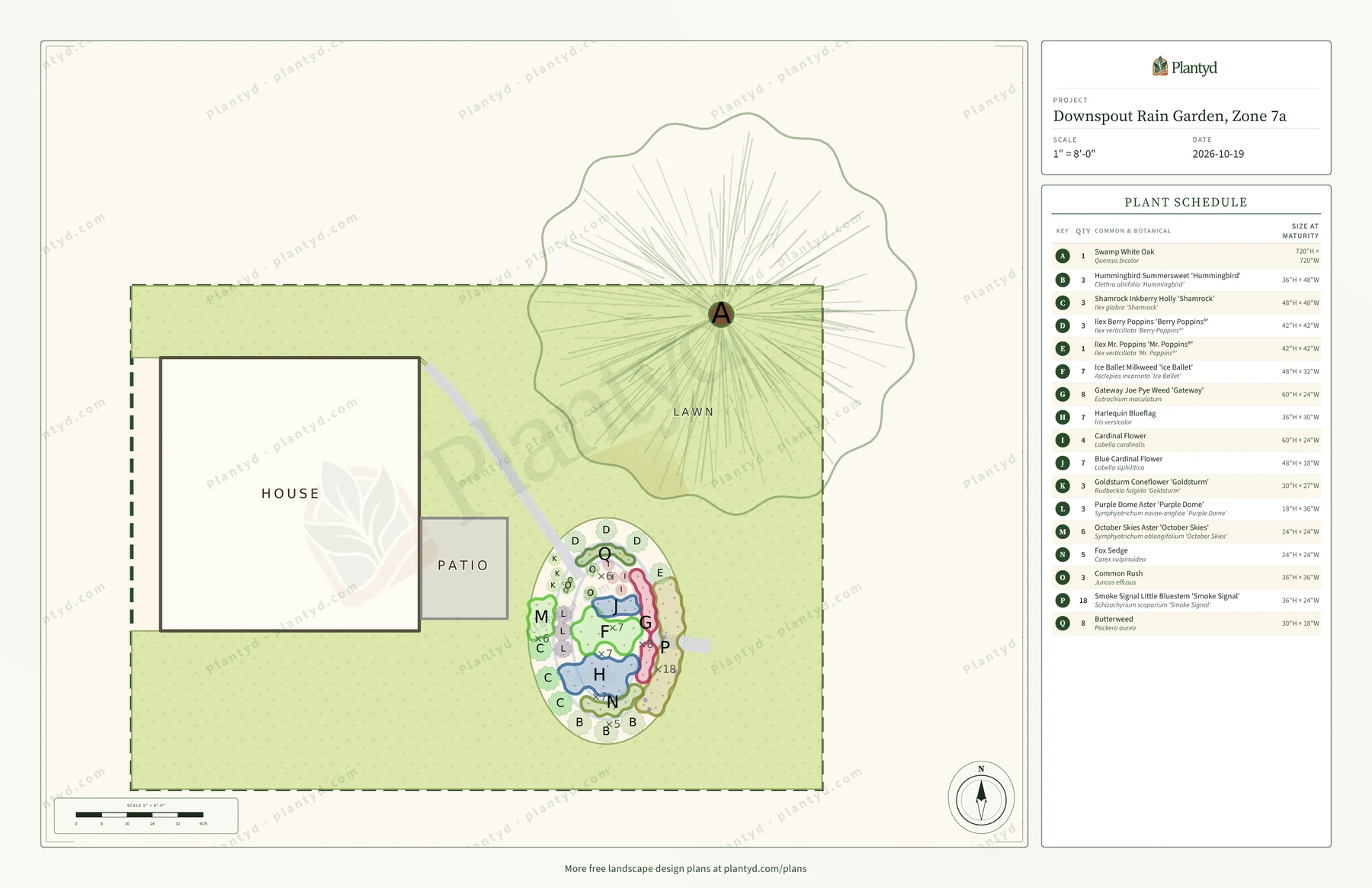Click the SIZE AT MATURITY column header
1372x888 pixels.
(1300, 231)
